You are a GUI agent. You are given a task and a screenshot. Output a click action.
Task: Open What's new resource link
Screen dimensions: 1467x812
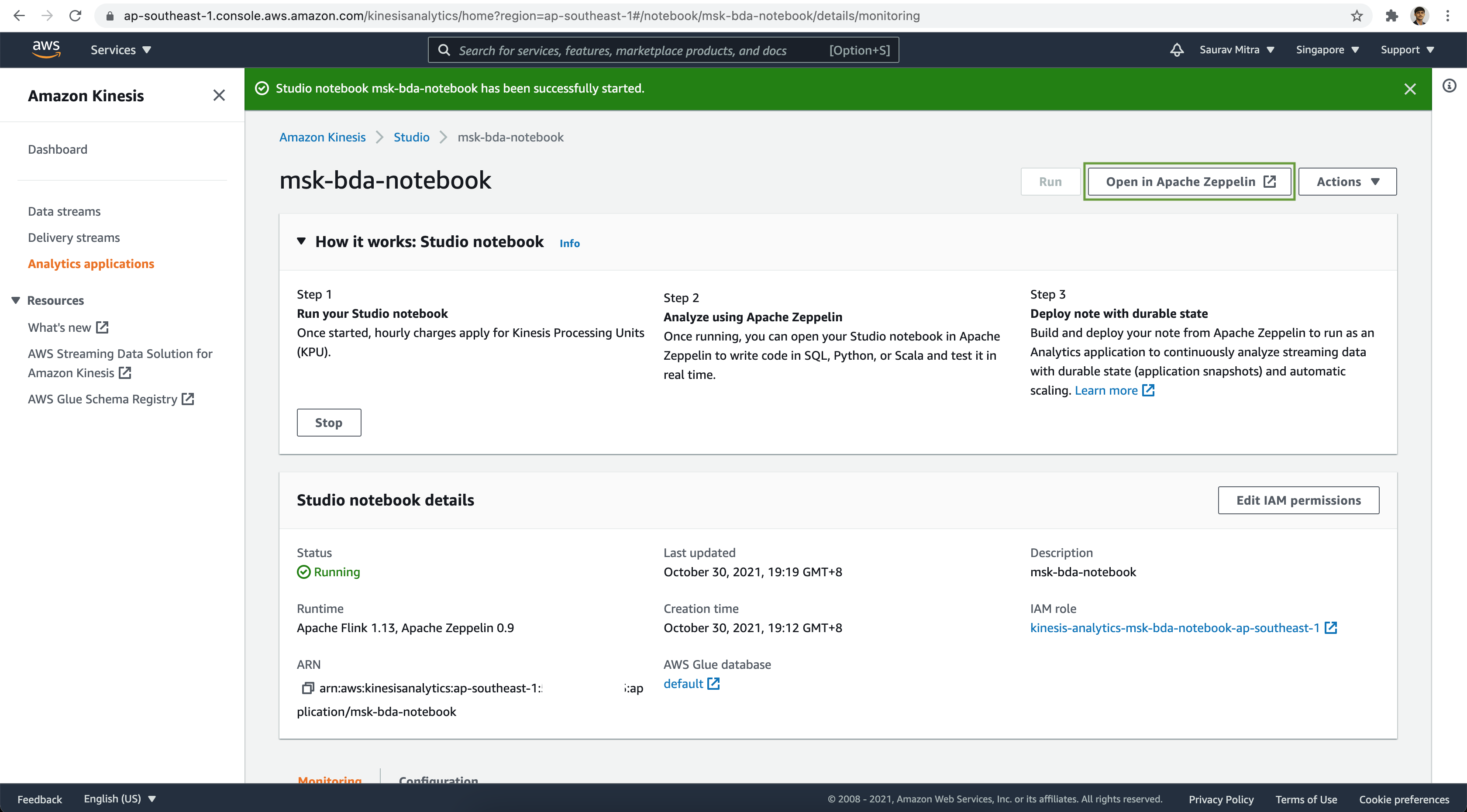click(x=68, y=327)
